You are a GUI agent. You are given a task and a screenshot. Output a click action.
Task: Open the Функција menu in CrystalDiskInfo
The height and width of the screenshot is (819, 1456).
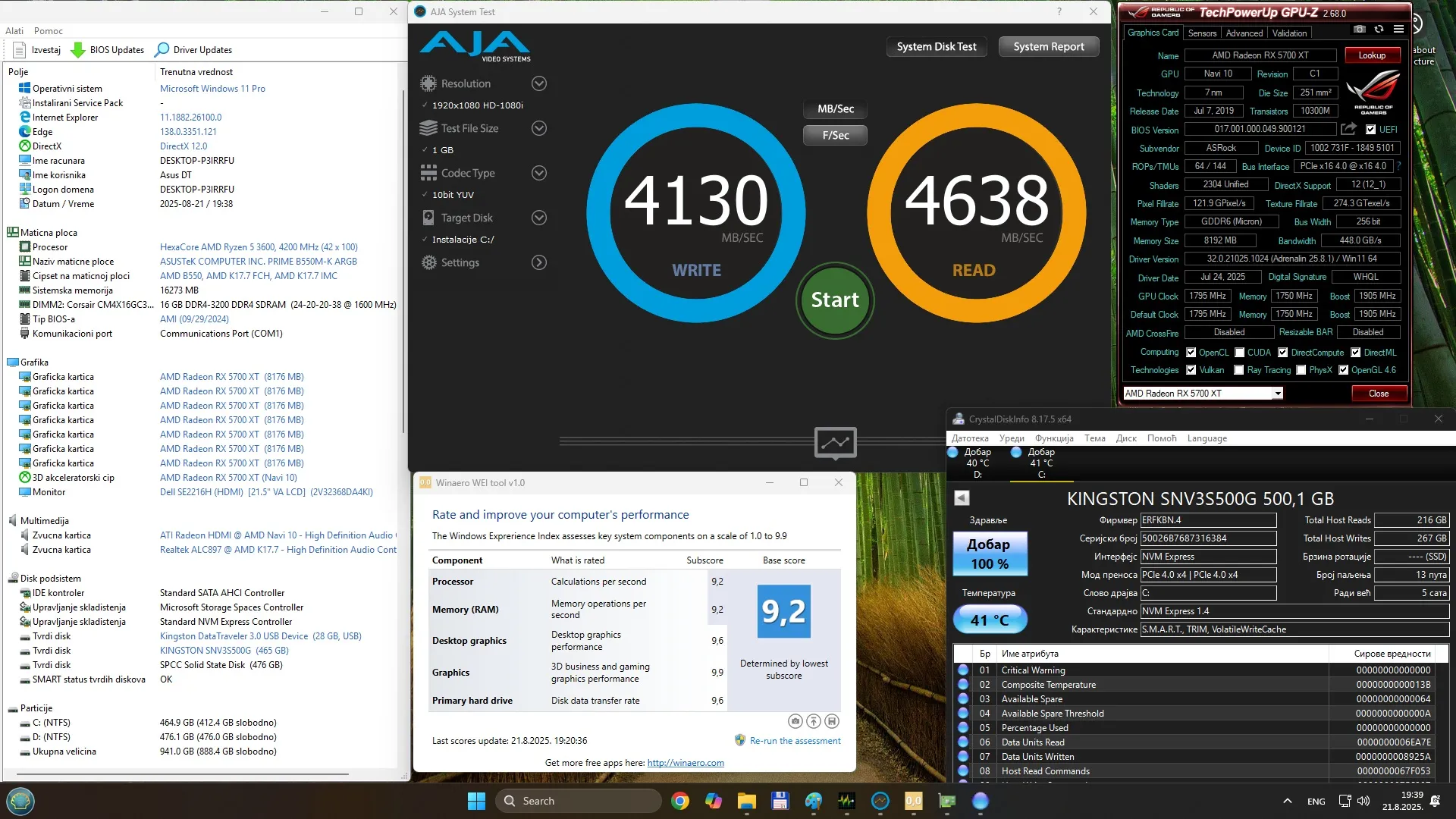pyautogui.click(x=1054, y=438)
